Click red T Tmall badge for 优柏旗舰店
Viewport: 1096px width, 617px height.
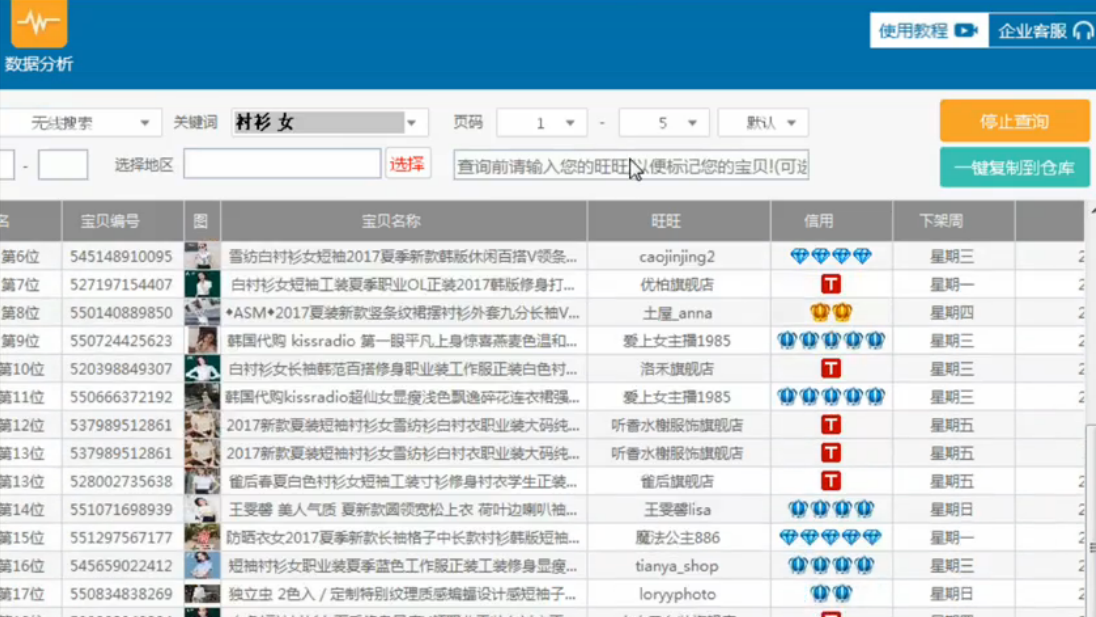click(830, 285)
